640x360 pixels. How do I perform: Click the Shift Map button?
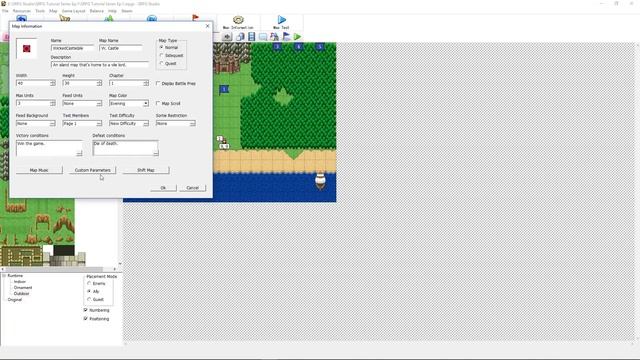coord(146,170)
